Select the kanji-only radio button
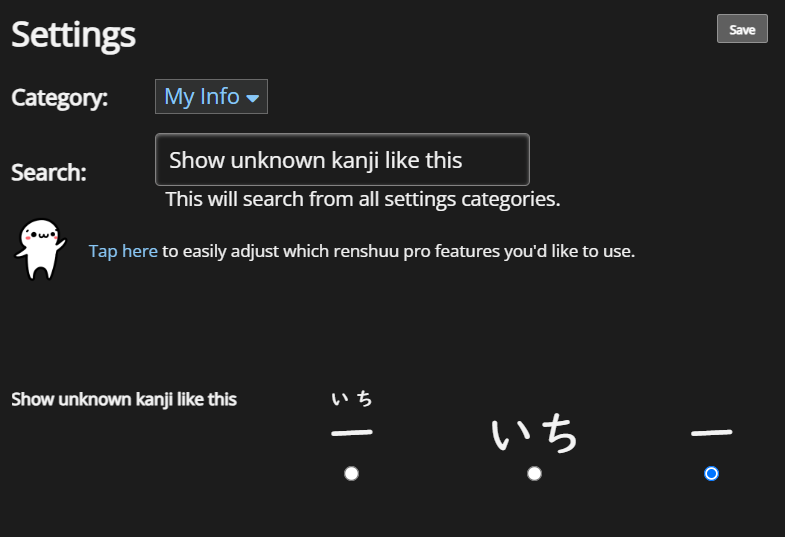This screenshot has width=785, height=537. (x=711, y=473)
